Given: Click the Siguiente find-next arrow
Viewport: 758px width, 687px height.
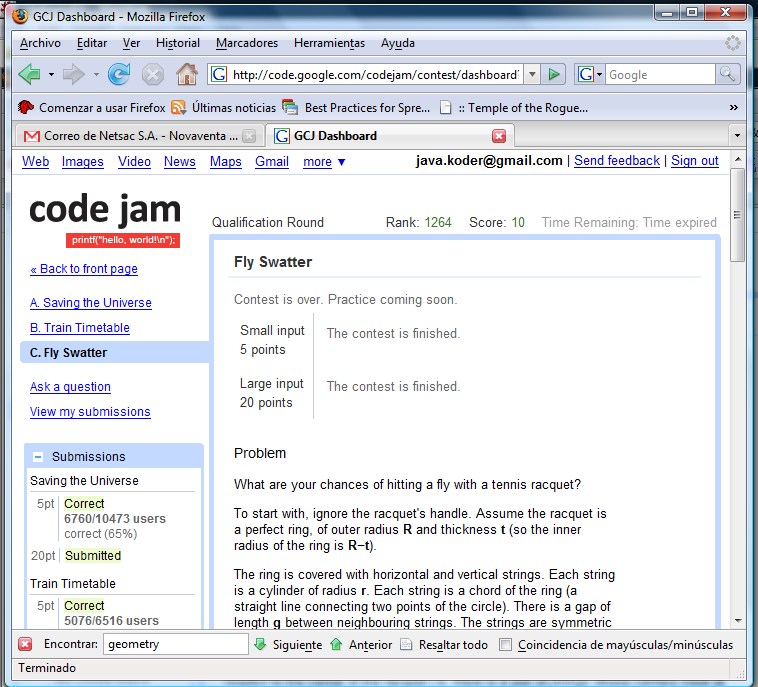Looking at the screenshot, I should click(x=260, y=645).
